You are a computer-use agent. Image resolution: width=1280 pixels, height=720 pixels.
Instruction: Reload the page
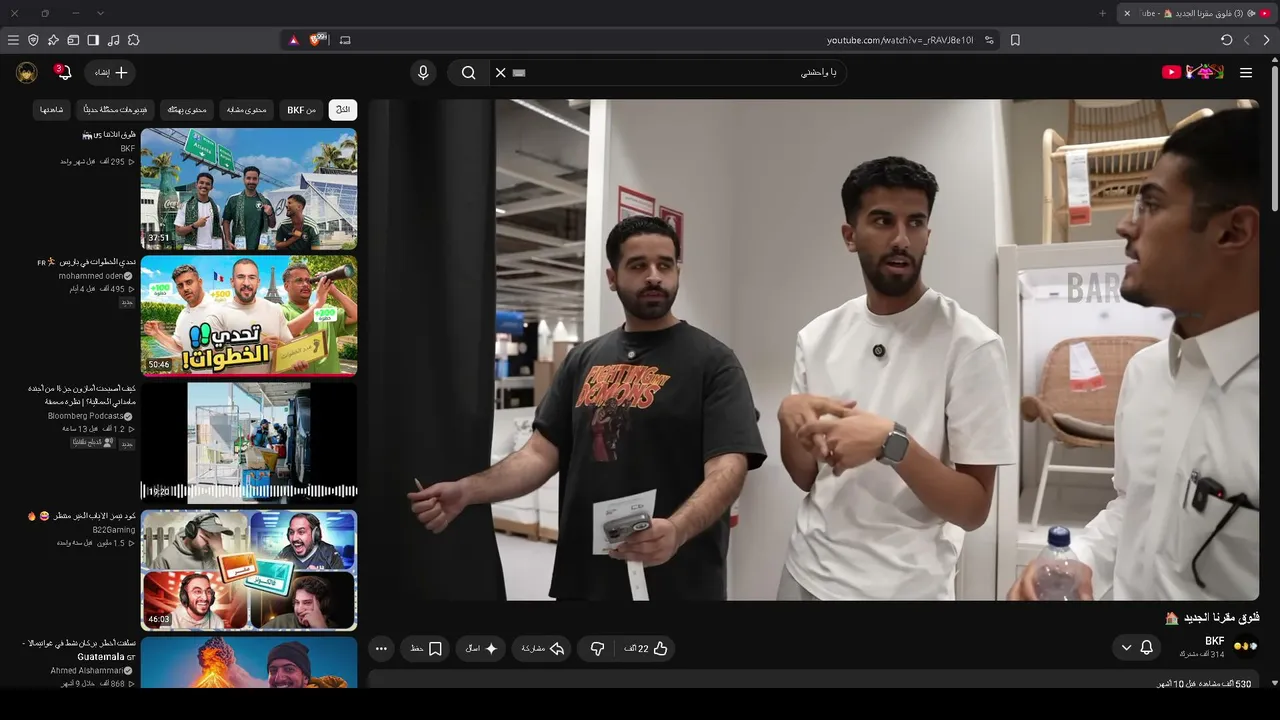pyautogui.click(x=1227, y=40)
